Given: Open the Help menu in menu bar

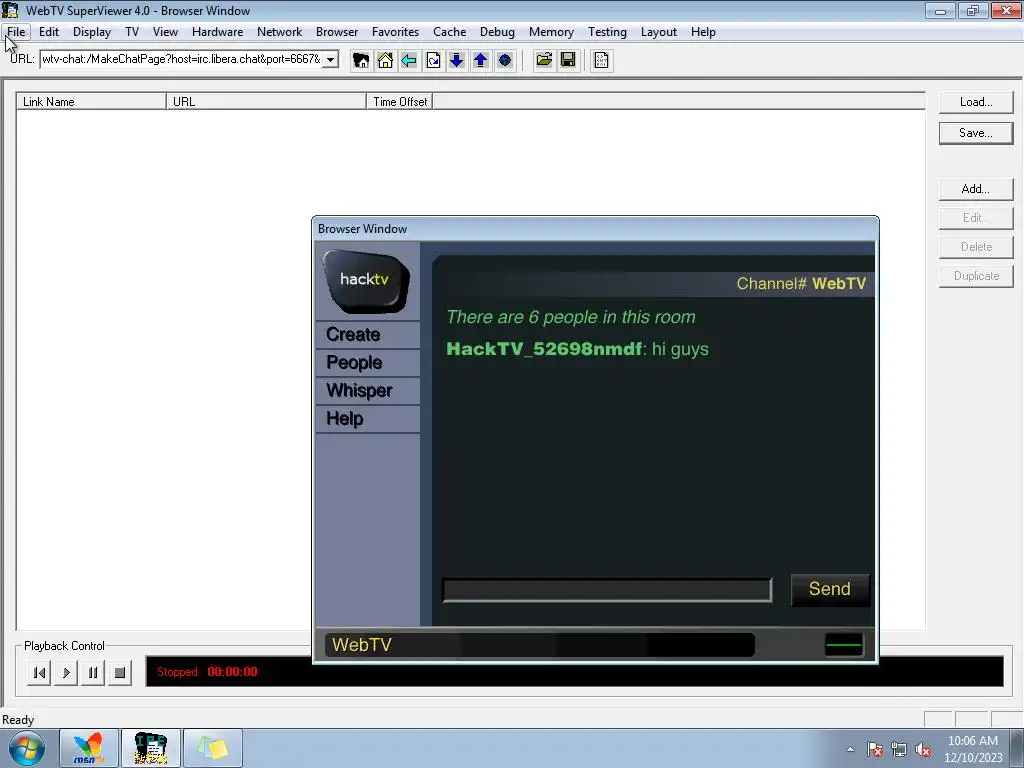Looking at the screenshot, I should [x=703, y=32].
